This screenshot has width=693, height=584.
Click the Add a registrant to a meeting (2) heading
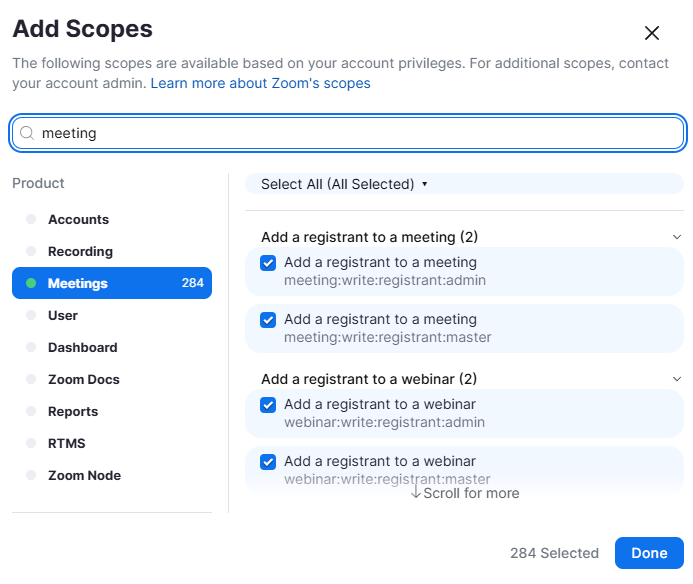(369, 237)
